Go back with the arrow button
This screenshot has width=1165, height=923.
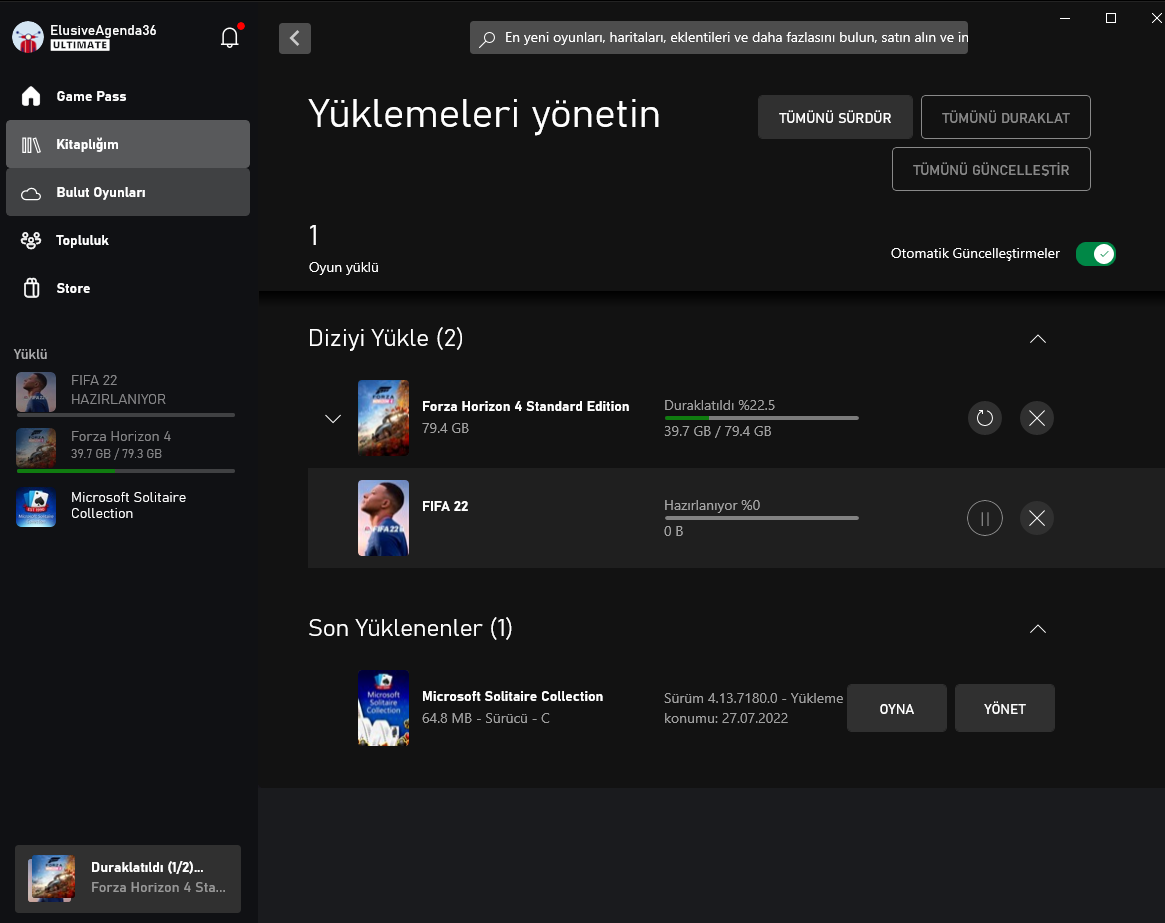295,38
